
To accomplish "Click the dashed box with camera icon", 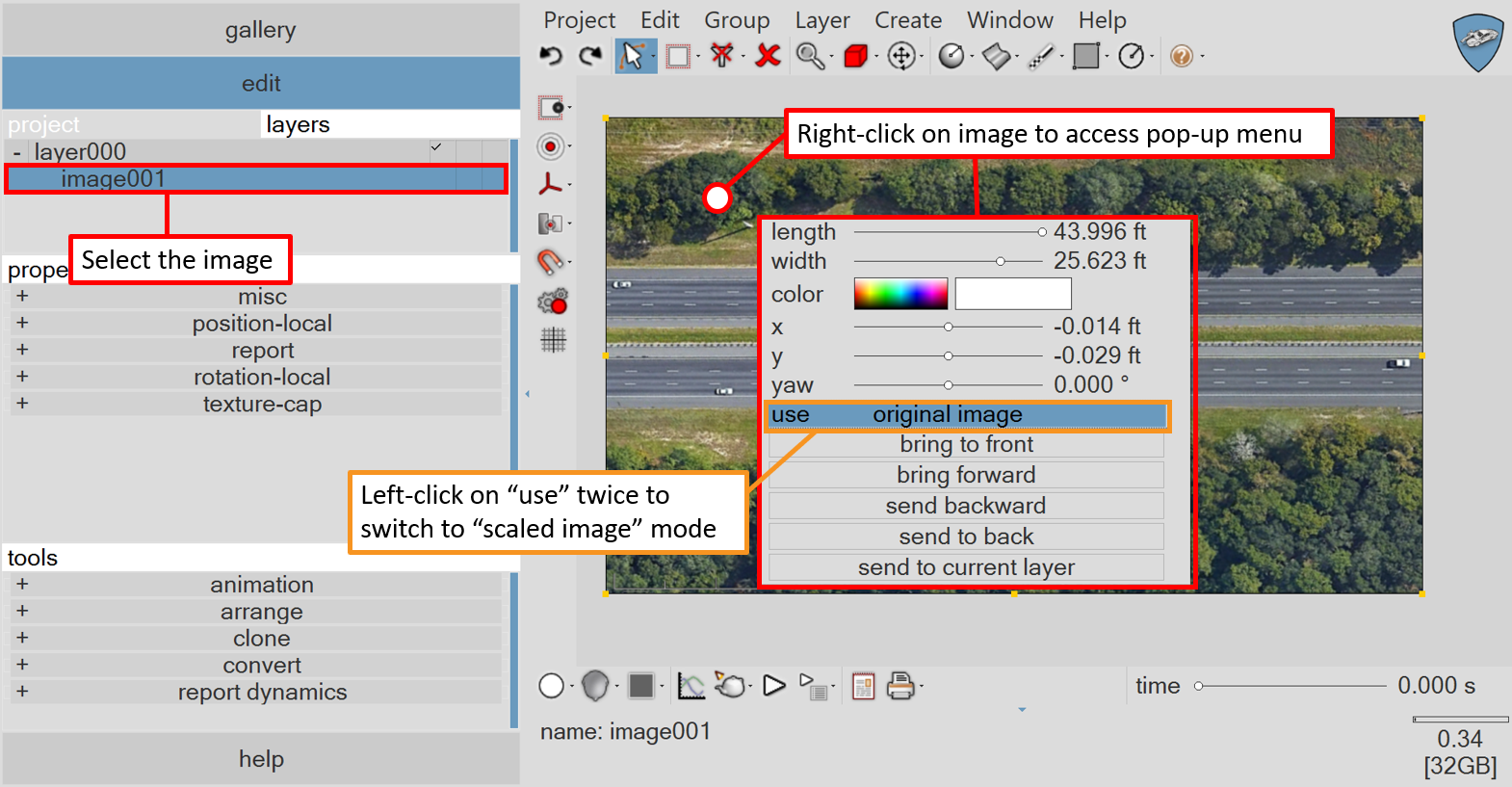I will tap(551, 108).
